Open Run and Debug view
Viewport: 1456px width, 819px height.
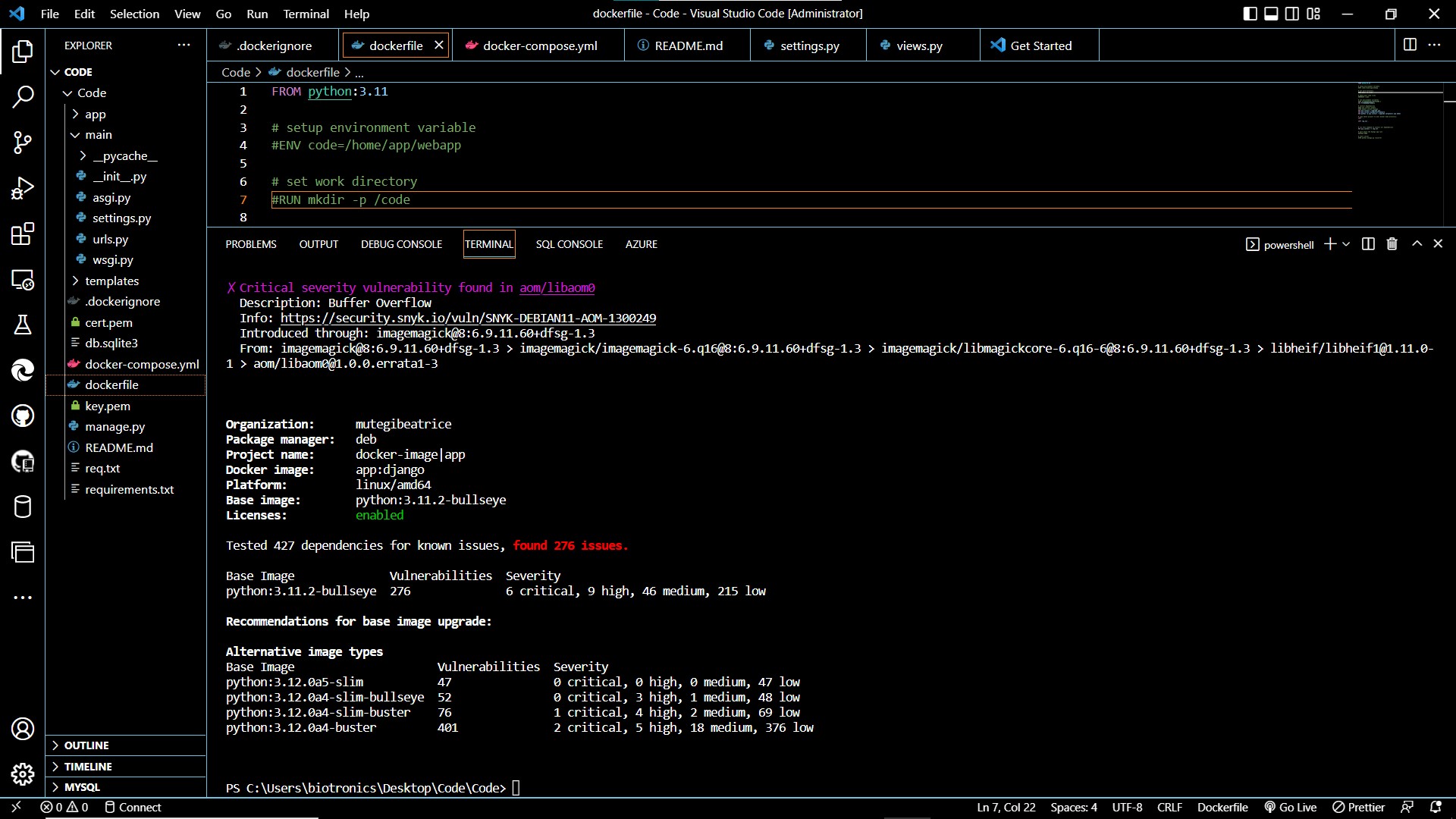pyautogui.click(x=23, y=188)
